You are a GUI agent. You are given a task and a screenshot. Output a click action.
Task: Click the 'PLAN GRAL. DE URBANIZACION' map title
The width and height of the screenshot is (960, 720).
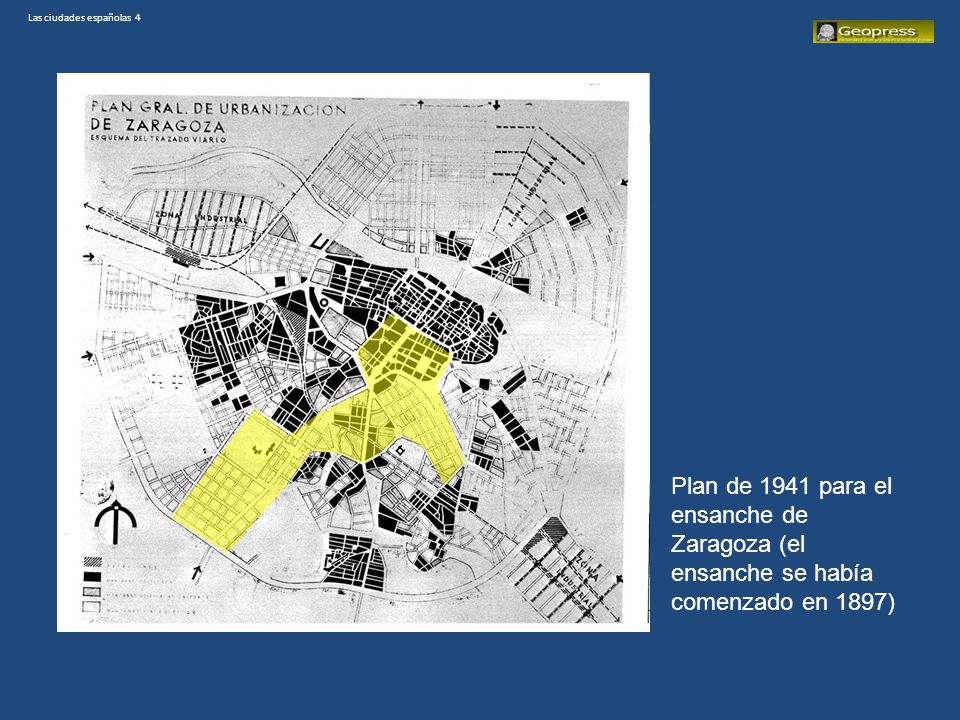pyautogui.click(x=219, y=108)
